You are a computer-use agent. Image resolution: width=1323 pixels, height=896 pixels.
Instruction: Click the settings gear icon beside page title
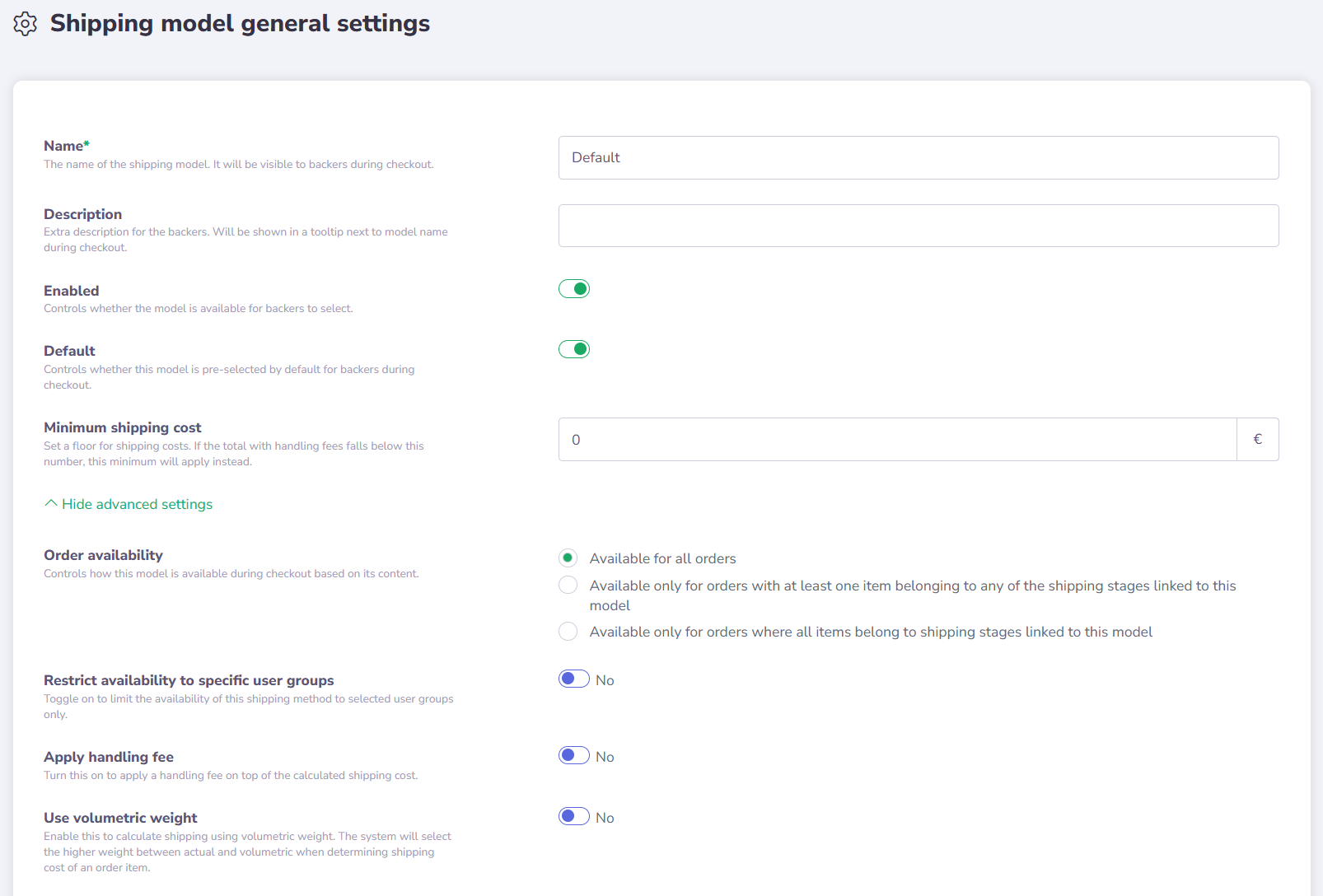pyautogui.click(x=26, y=24)
